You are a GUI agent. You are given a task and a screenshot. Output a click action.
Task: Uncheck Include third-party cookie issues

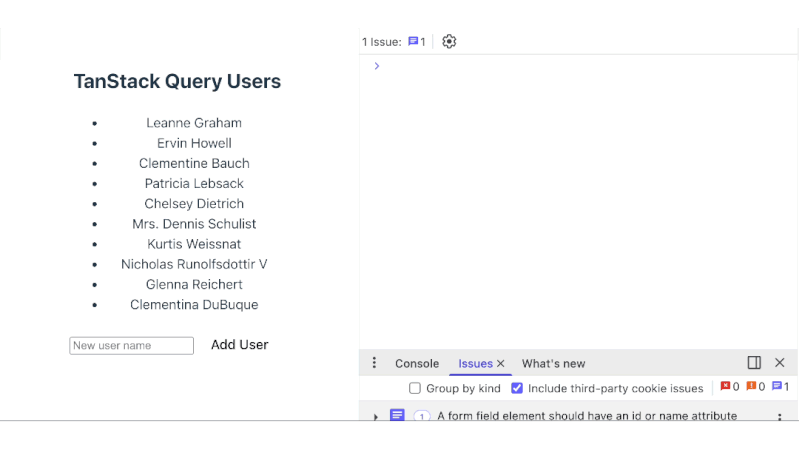(x=517, y=388)
